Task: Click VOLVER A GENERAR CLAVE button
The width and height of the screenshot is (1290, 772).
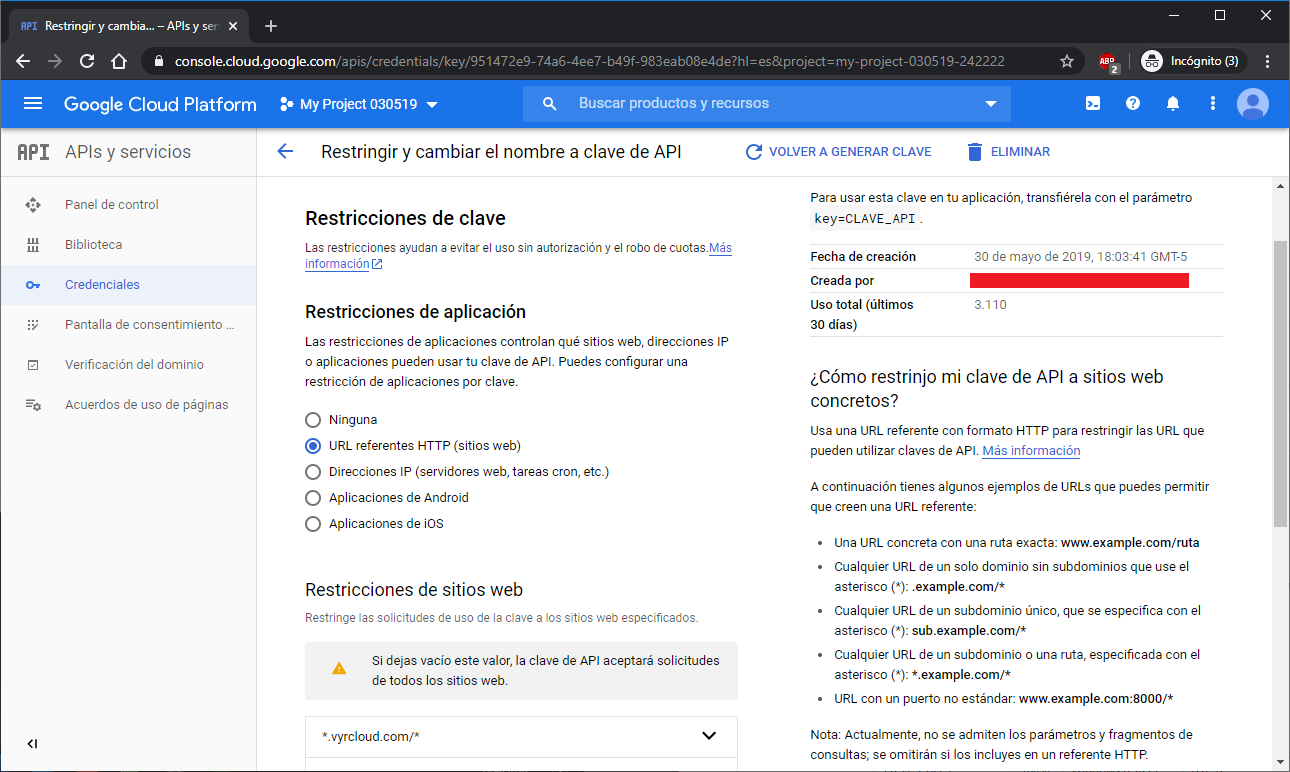Action: (838, 152)
